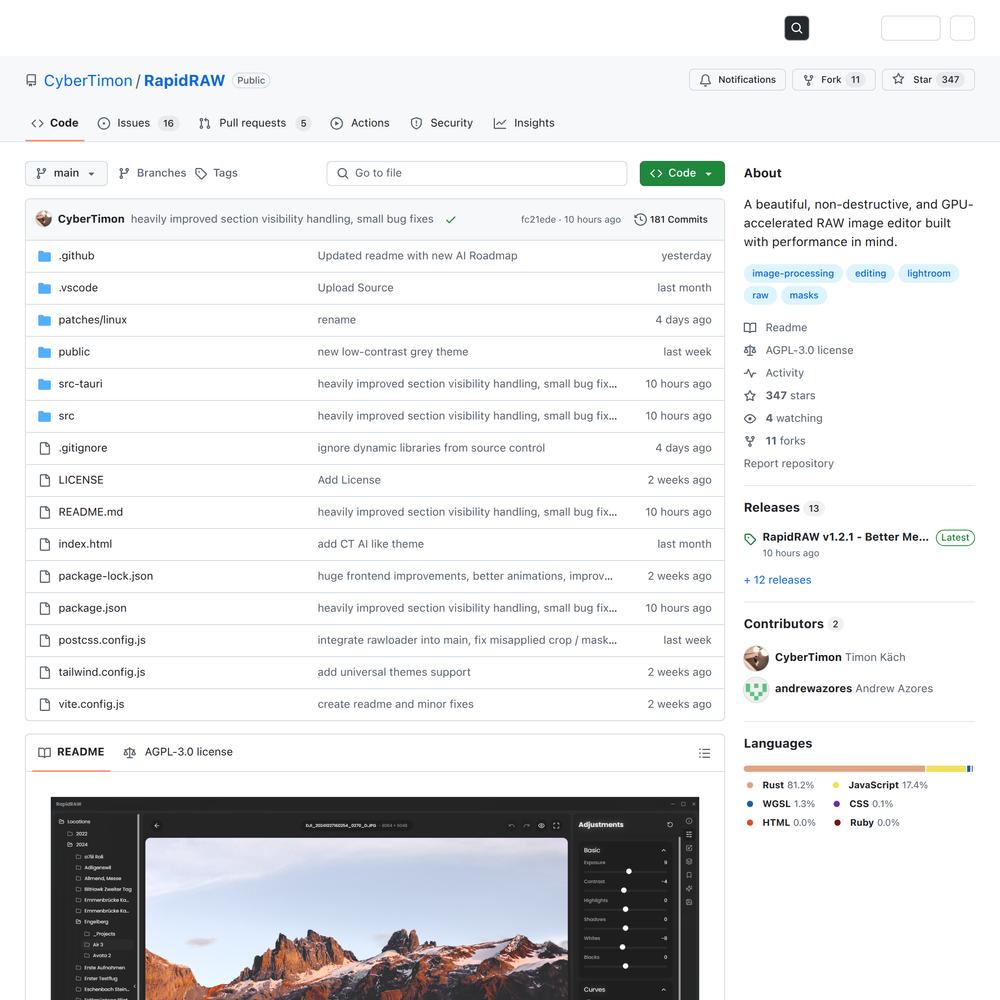Open package.json file icon
This screenshot has width=1000, height=1000.
pos(45,608)
